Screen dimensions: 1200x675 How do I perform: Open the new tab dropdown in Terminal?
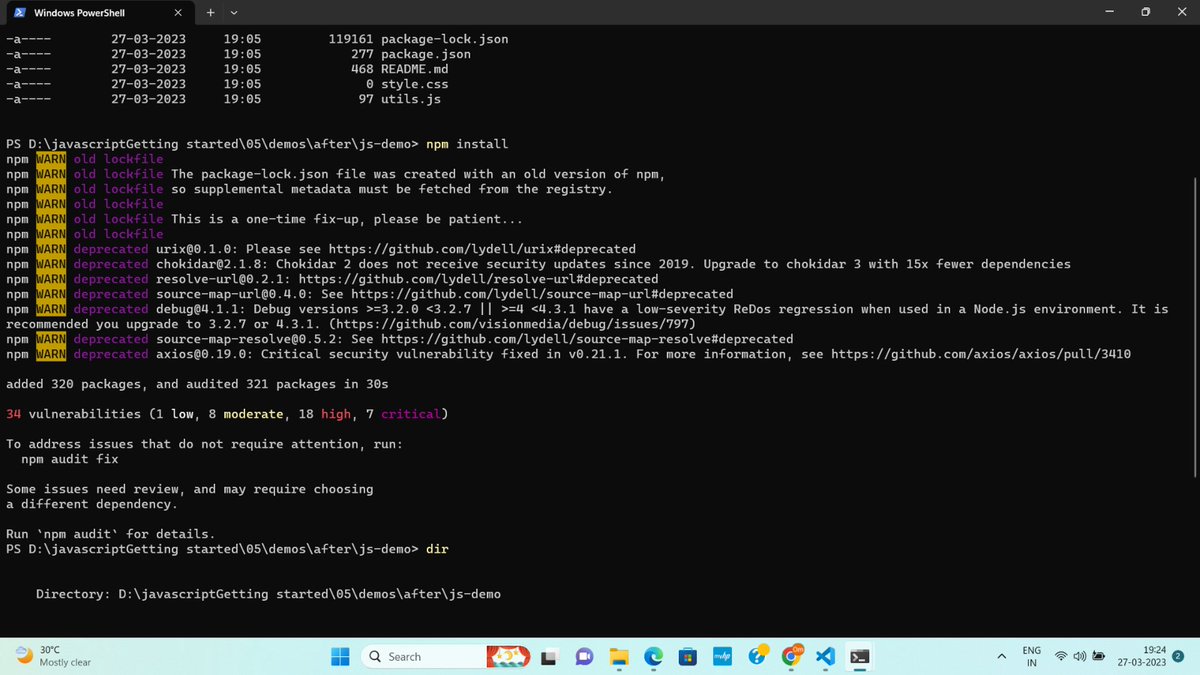[x=233, y=12]
